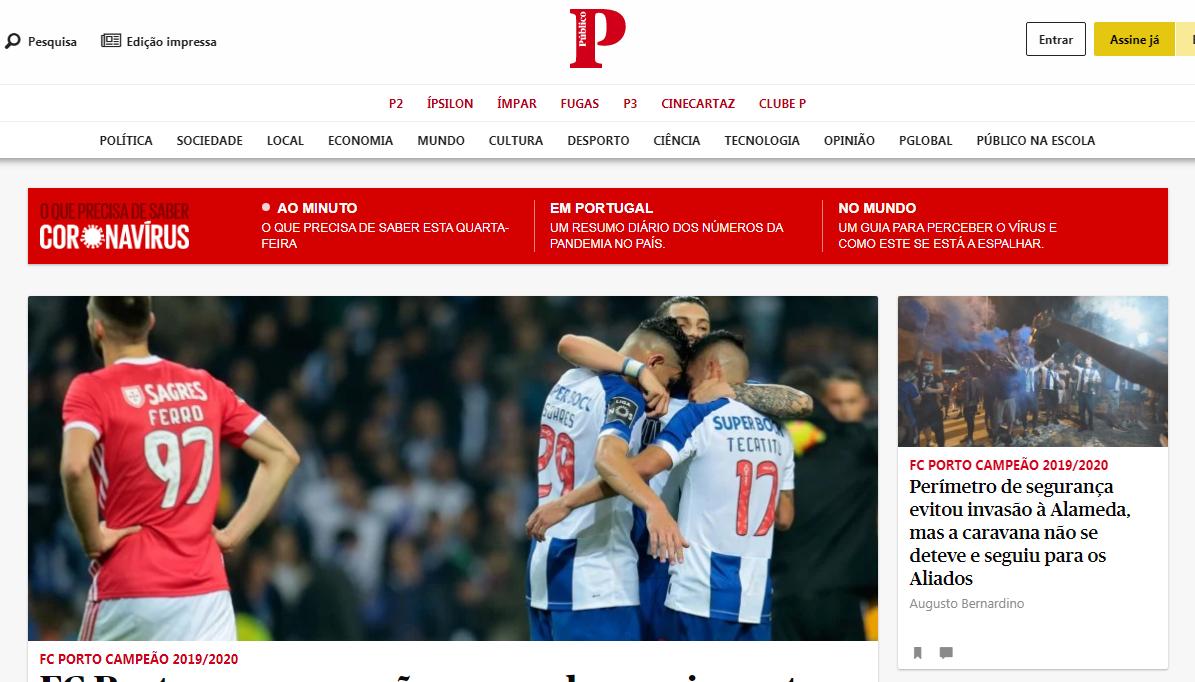Click the Pesquisa magnifying glass icon
Screen dimensions: 1195x682
click(x=13, y=41)
